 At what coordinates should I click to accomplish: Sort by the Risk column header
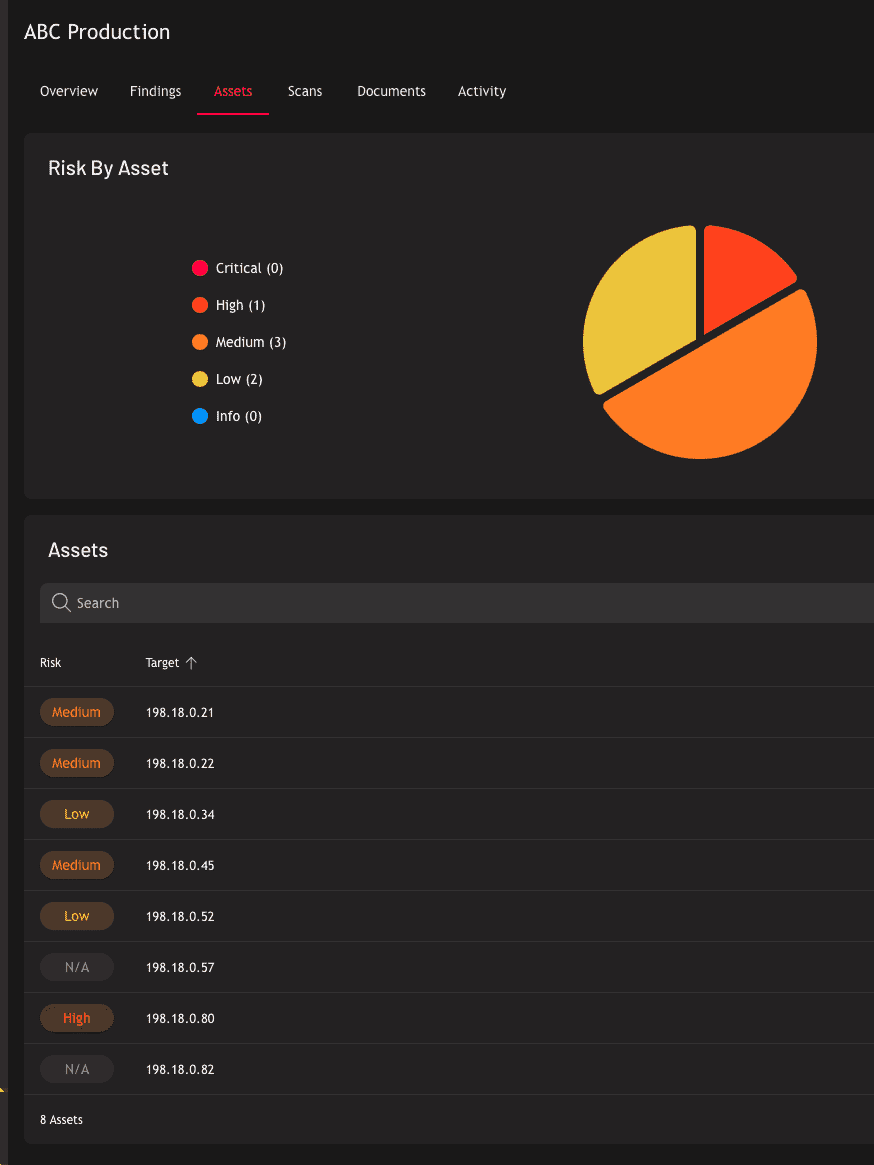pyautogui.click(x=50, y=663)
